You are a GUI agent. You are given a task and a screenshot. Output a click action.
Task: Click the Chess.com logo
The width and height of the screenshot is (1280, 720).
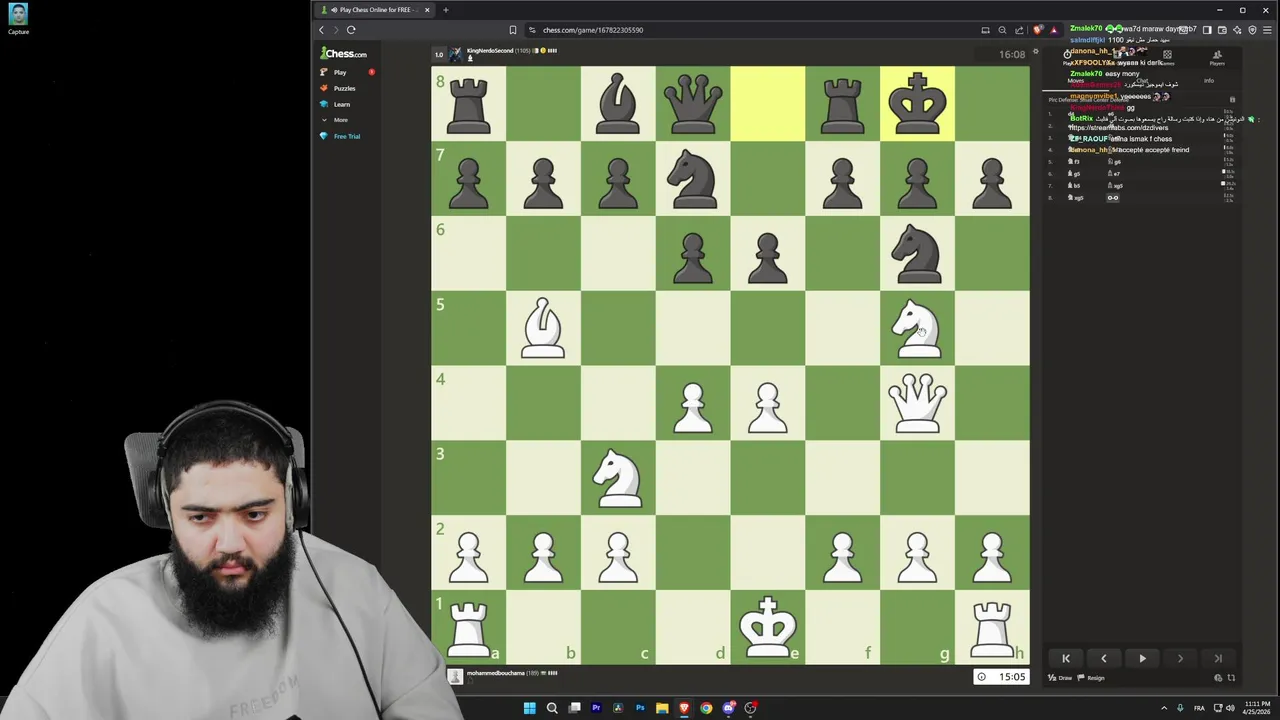tap(344, 54)
